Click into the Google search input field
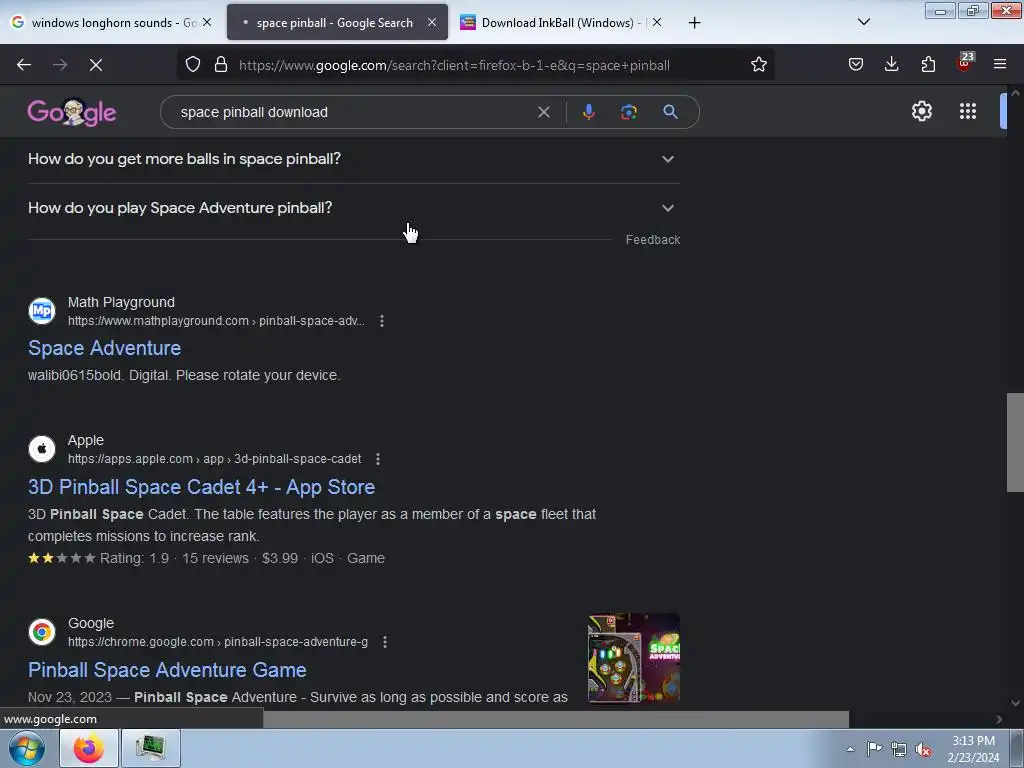This screenshot has height=768, width=1024. [x=353, y=112]
